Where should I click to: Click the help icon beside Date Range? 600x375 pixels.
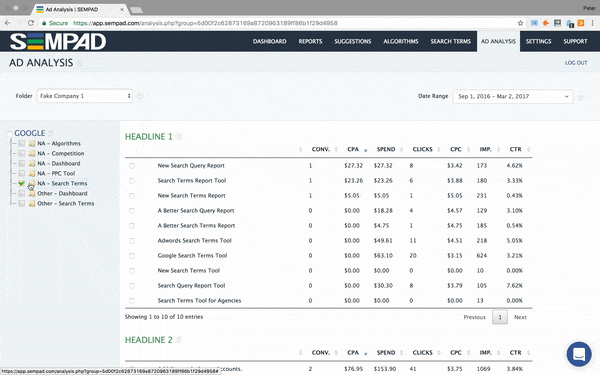tap(581, 98)
